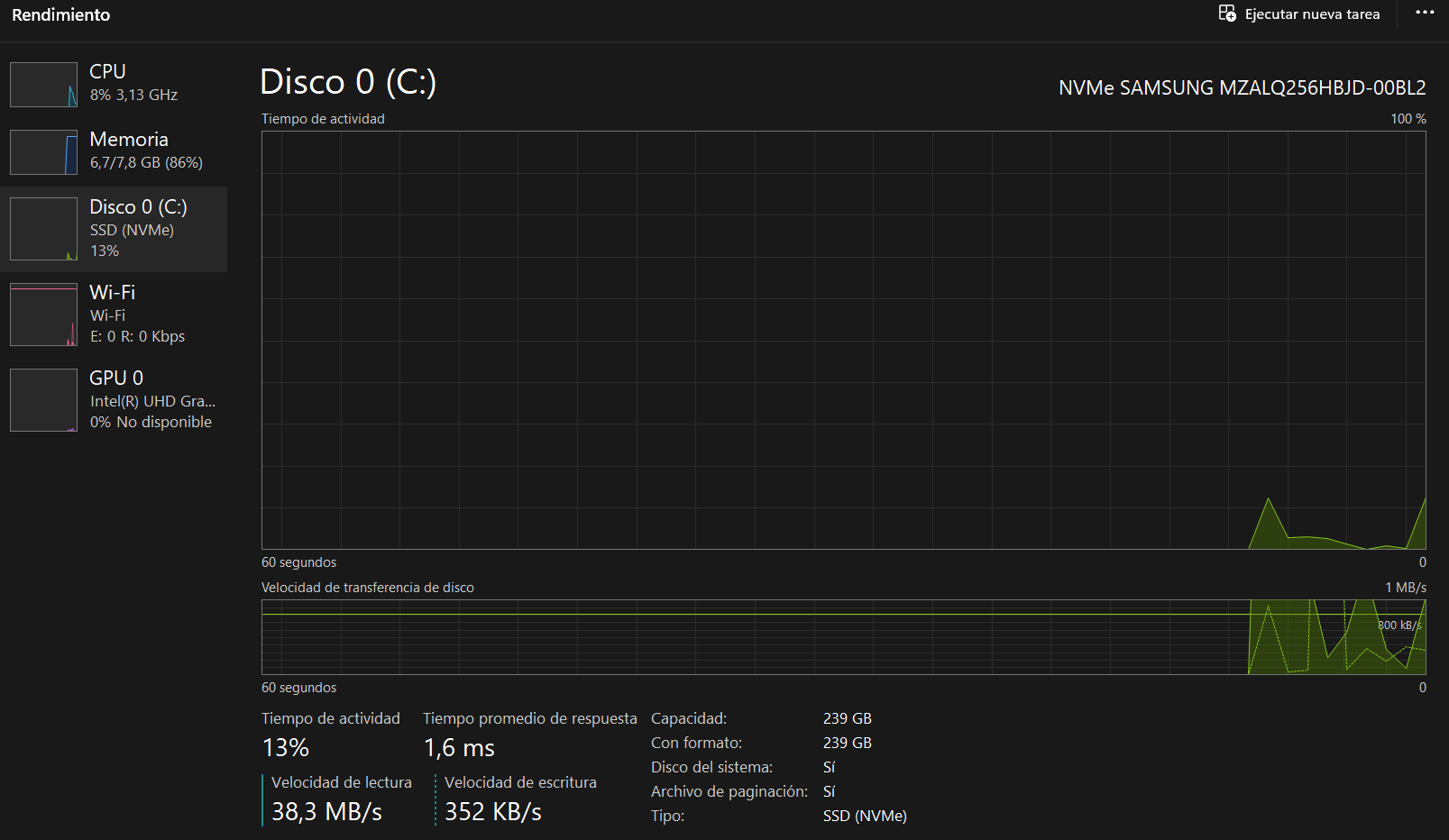
Task: Open the Wi-Fi performance entry label
Action: (112, 293)
